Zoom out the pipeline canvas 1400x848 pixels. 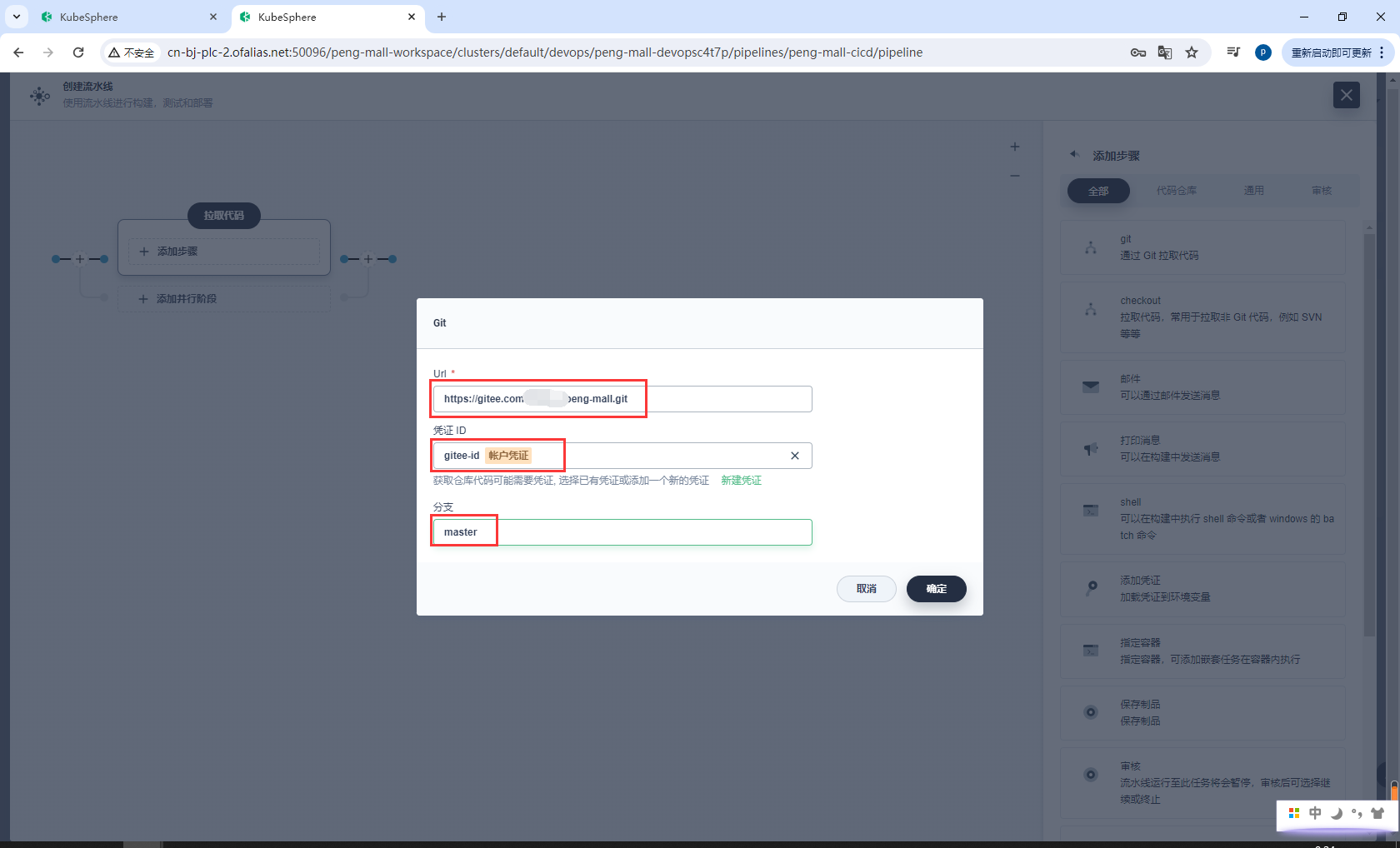pos(1015,176)
